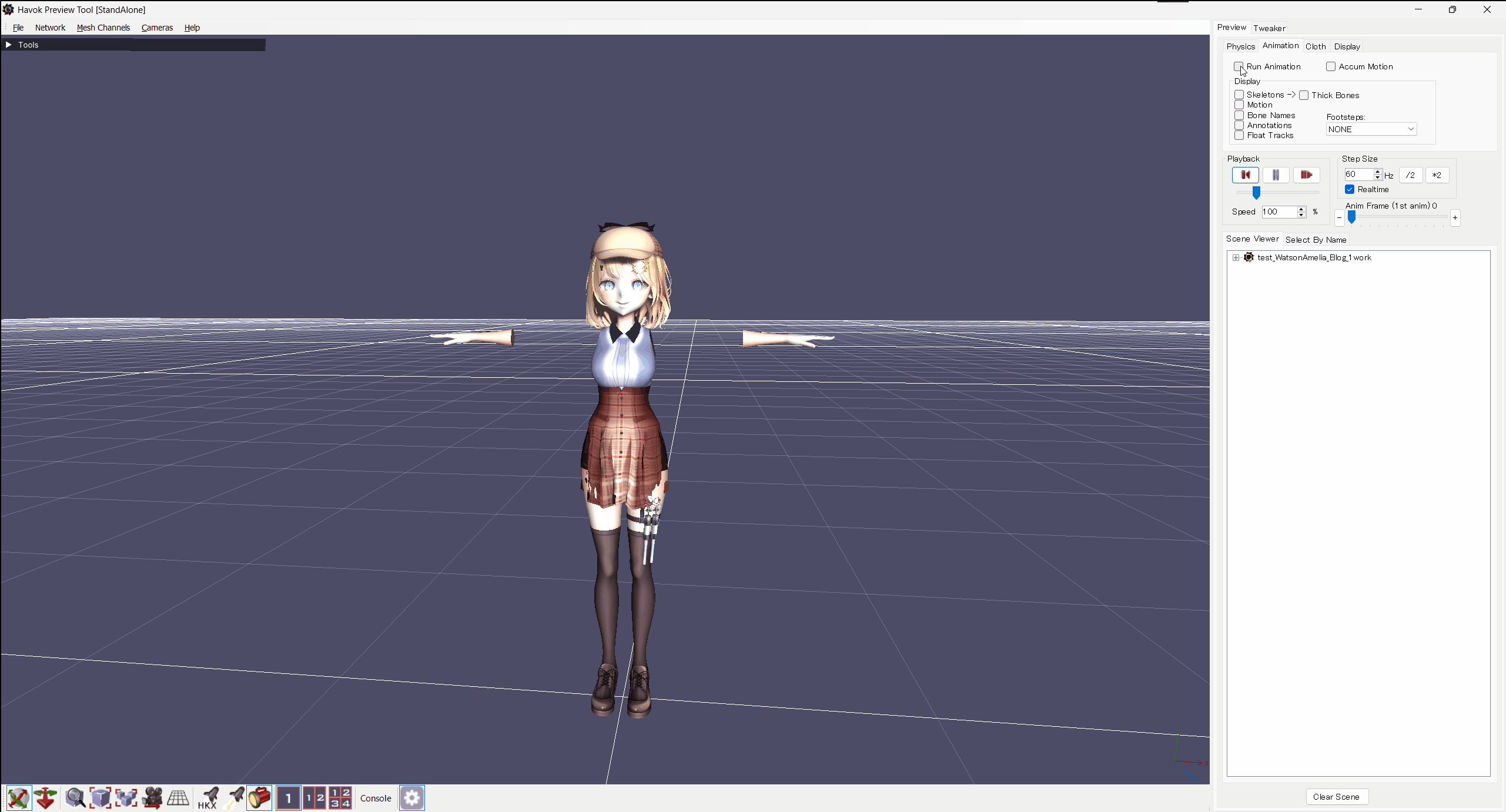Increase the Speed percent spinner
The image size is (1506, 812).
(x=1301, y=209)
